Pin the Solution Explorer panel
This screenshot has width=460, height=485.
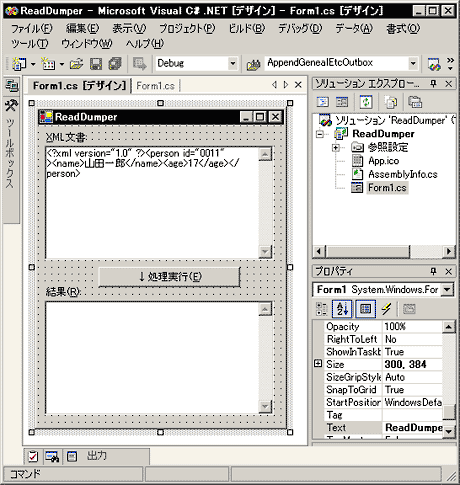(x=433, y=84)
